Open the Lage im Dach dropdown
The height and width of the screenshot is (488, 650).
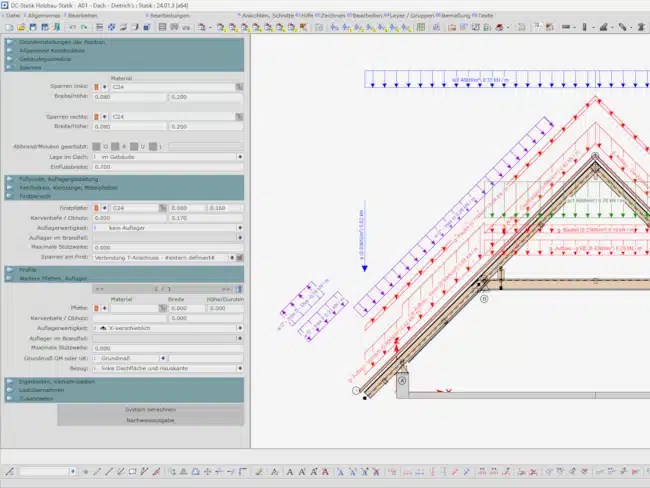pyautogui.click(x=240, y=157)
